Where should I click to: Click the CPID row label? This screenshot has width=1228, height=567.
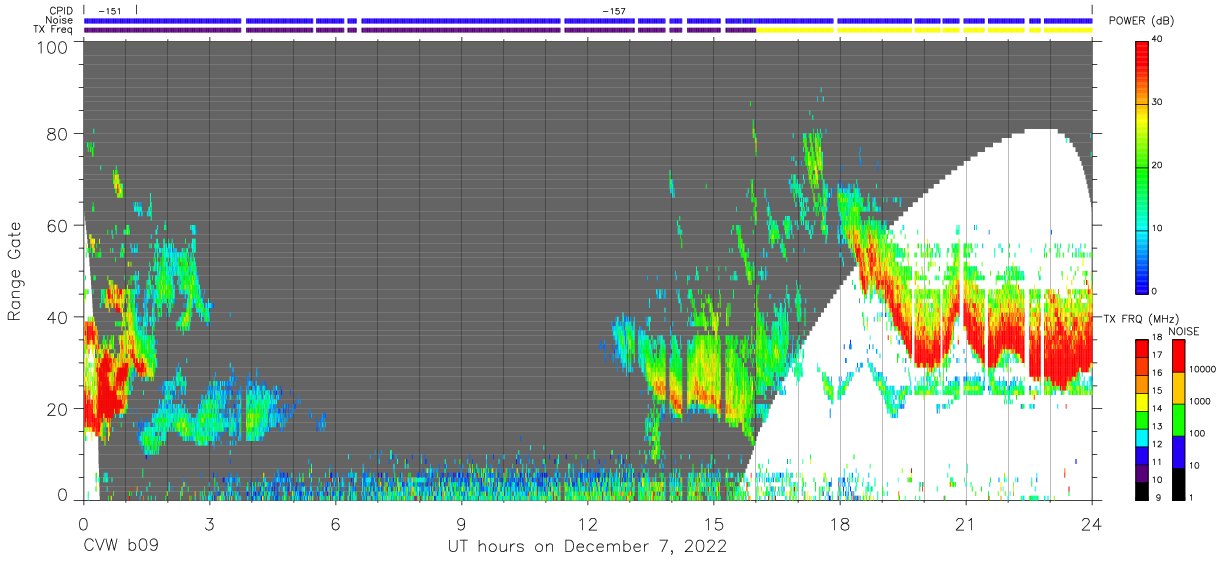[x=60, y=11]
